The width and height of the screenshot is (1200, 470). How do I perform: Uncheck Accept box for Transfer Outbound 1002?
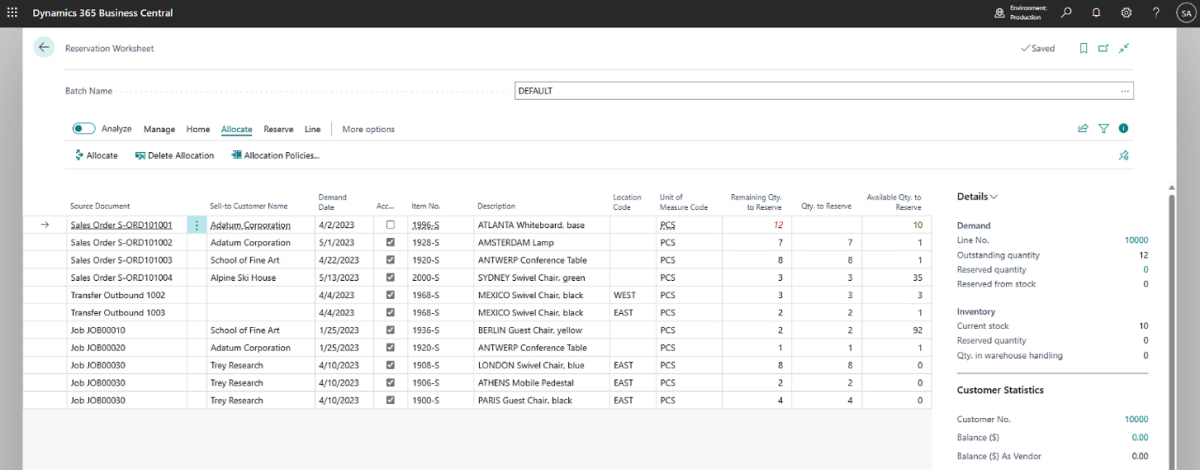pyautogui.click(x=390, y=295)
